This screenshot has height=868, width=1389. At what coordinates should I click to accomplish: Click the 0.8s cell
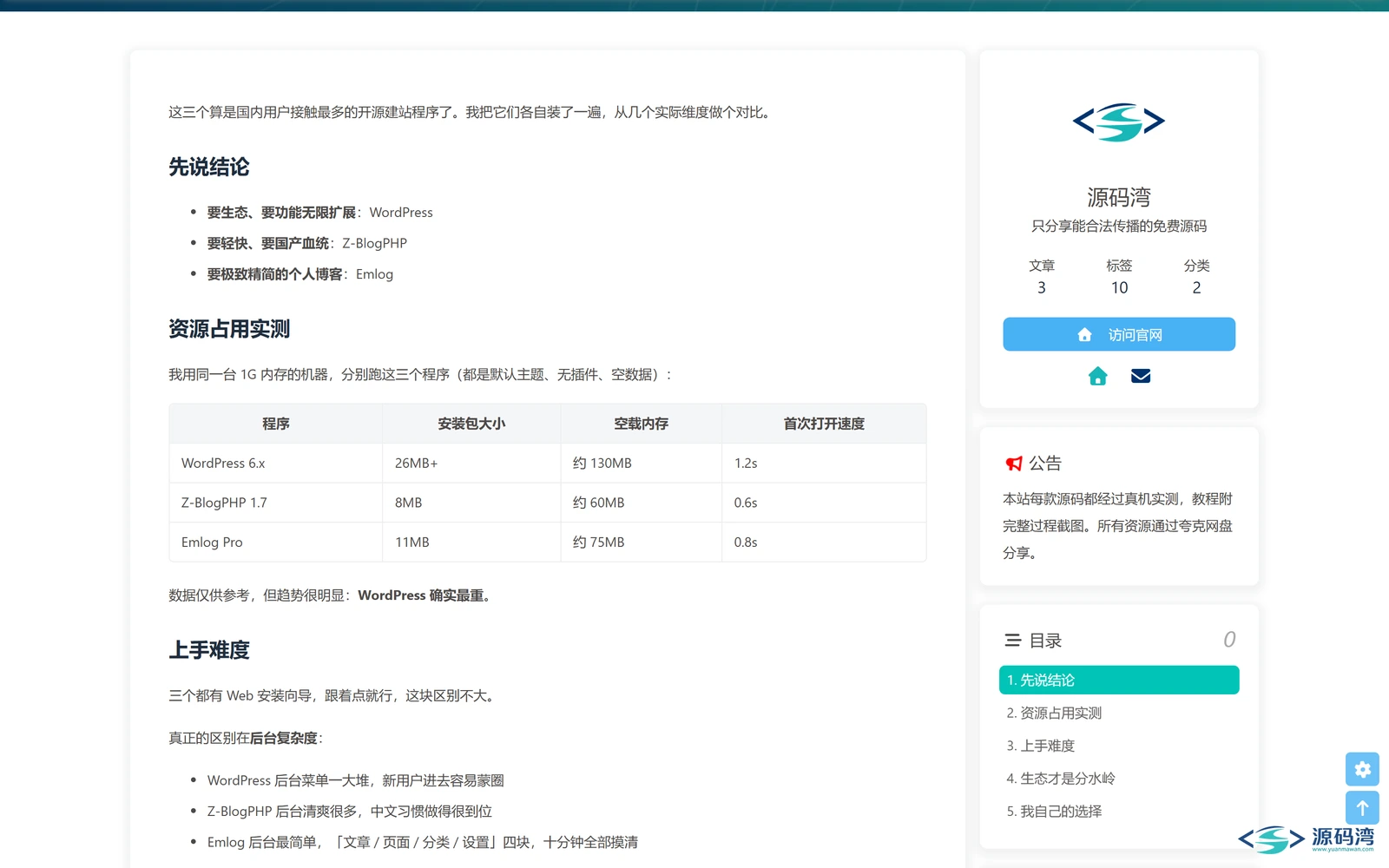click(x=824, y=542)
